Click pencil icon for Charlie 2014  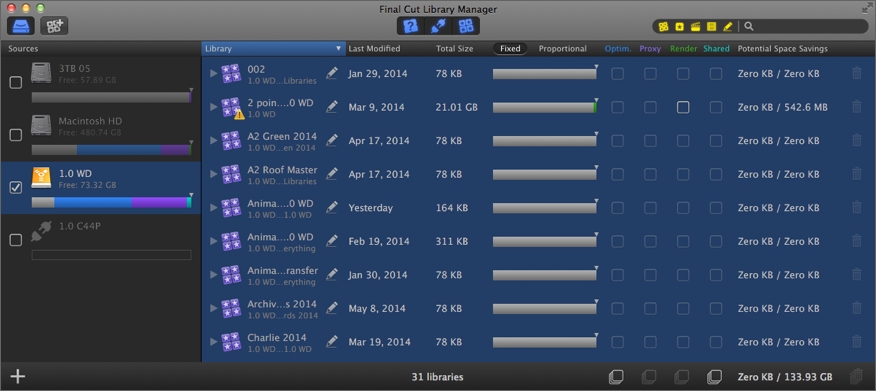point(332,341)
